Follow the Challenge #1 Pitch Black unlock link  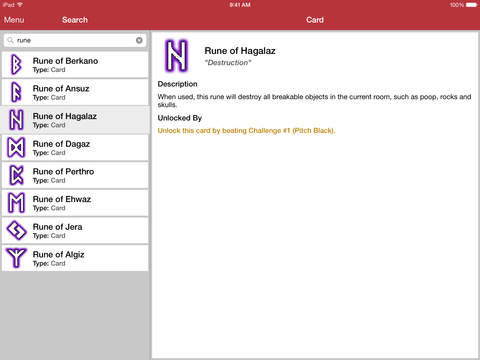point(246,131)
